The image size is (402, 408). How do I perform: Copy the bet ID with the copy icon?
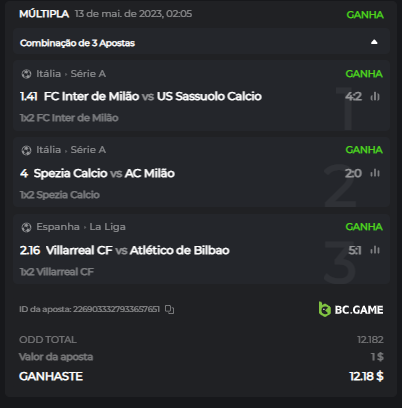tap(169, 309)
